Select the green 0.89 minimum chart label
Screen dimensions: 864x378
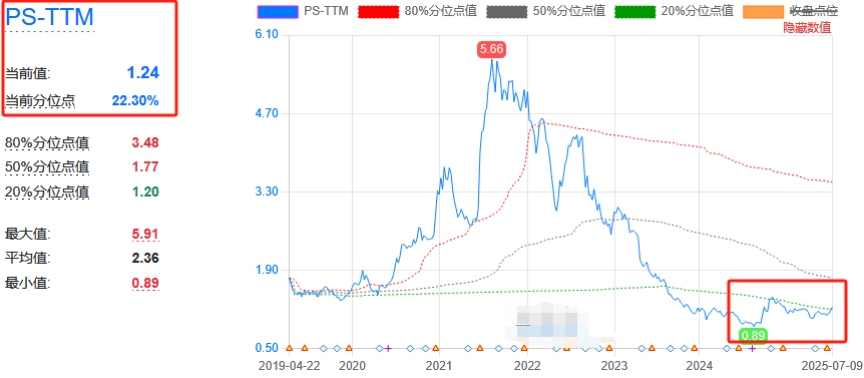[x=753, y=335]
